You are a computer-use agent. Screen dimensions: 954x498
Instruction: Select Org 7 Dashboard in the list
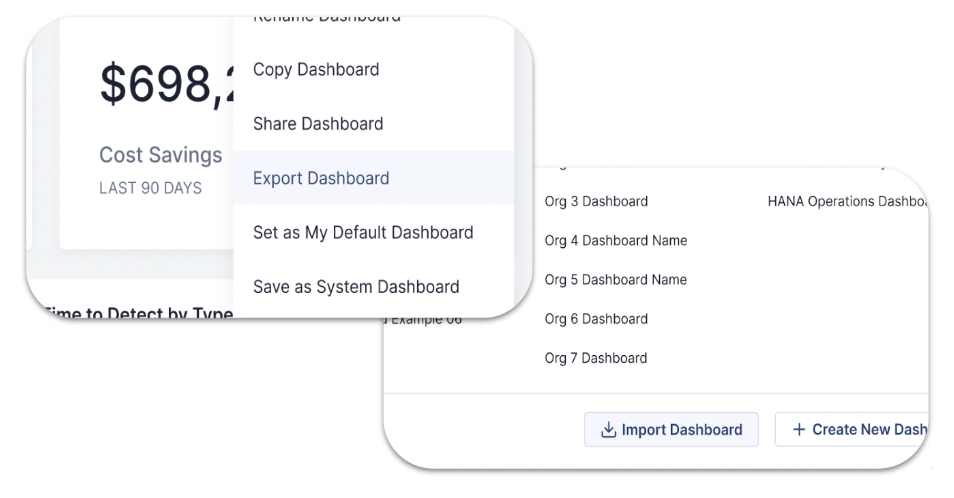coord(596,358)
